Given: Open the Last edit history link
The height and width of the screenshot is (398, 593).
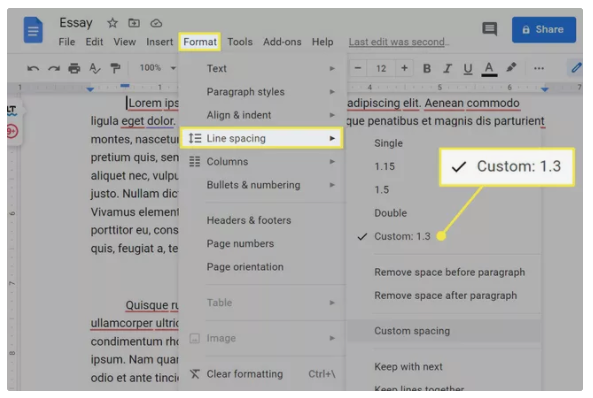Looking at the screenshot, I should click(399, 42).
